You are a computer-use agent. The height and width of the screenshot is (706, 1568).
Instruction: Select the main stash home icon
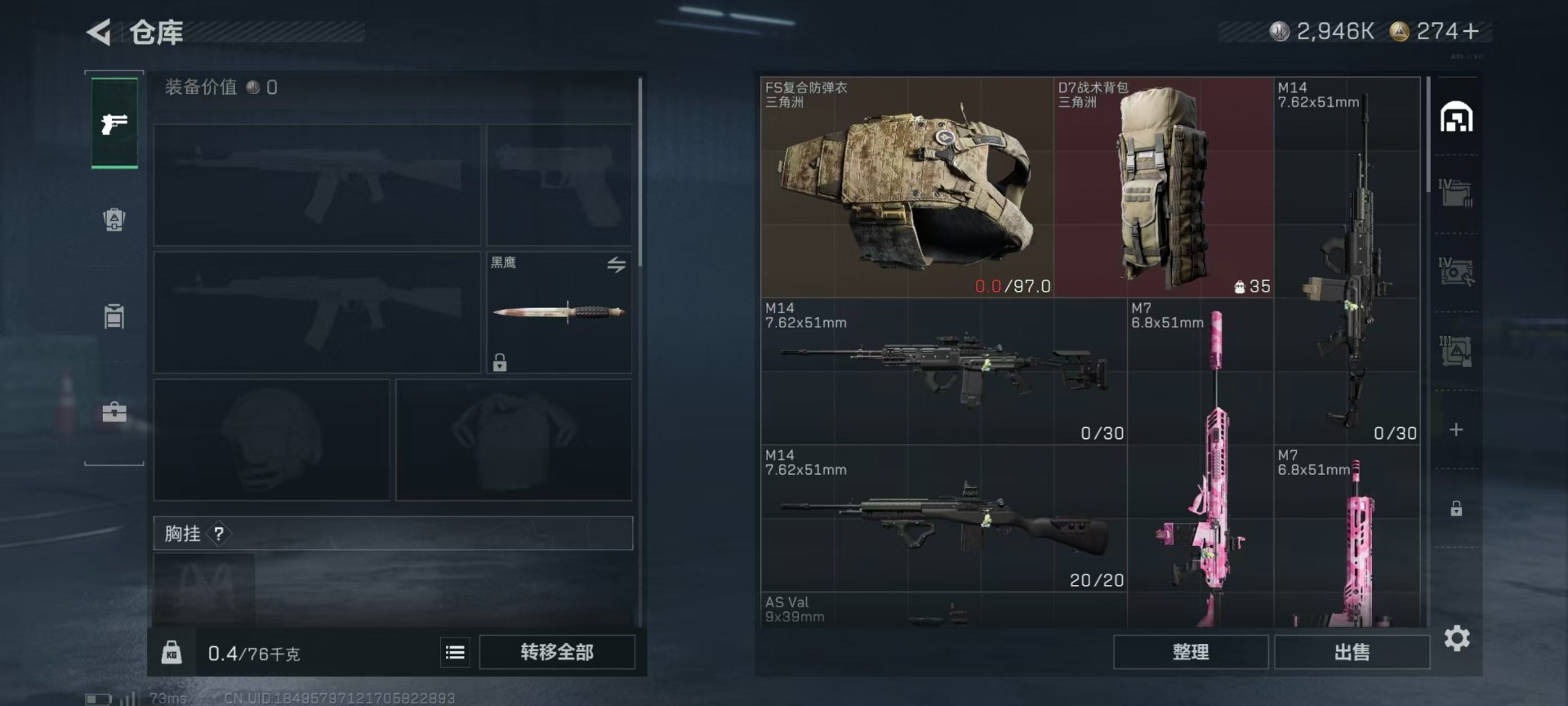point(1456,117)
